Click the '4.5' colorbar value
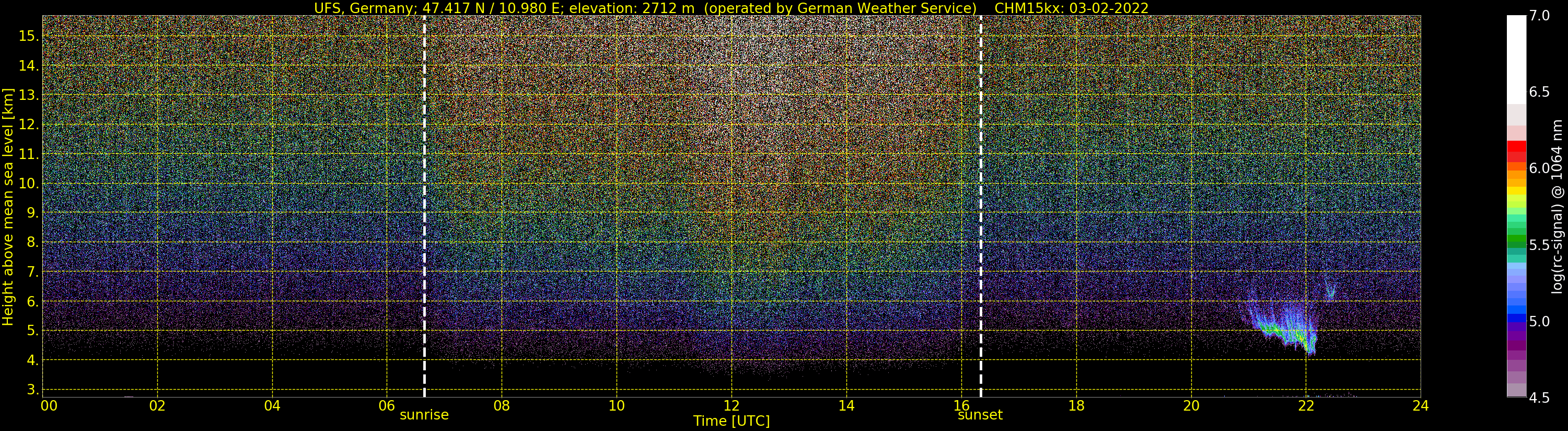1568x431 pixels. click(1539, 398)
